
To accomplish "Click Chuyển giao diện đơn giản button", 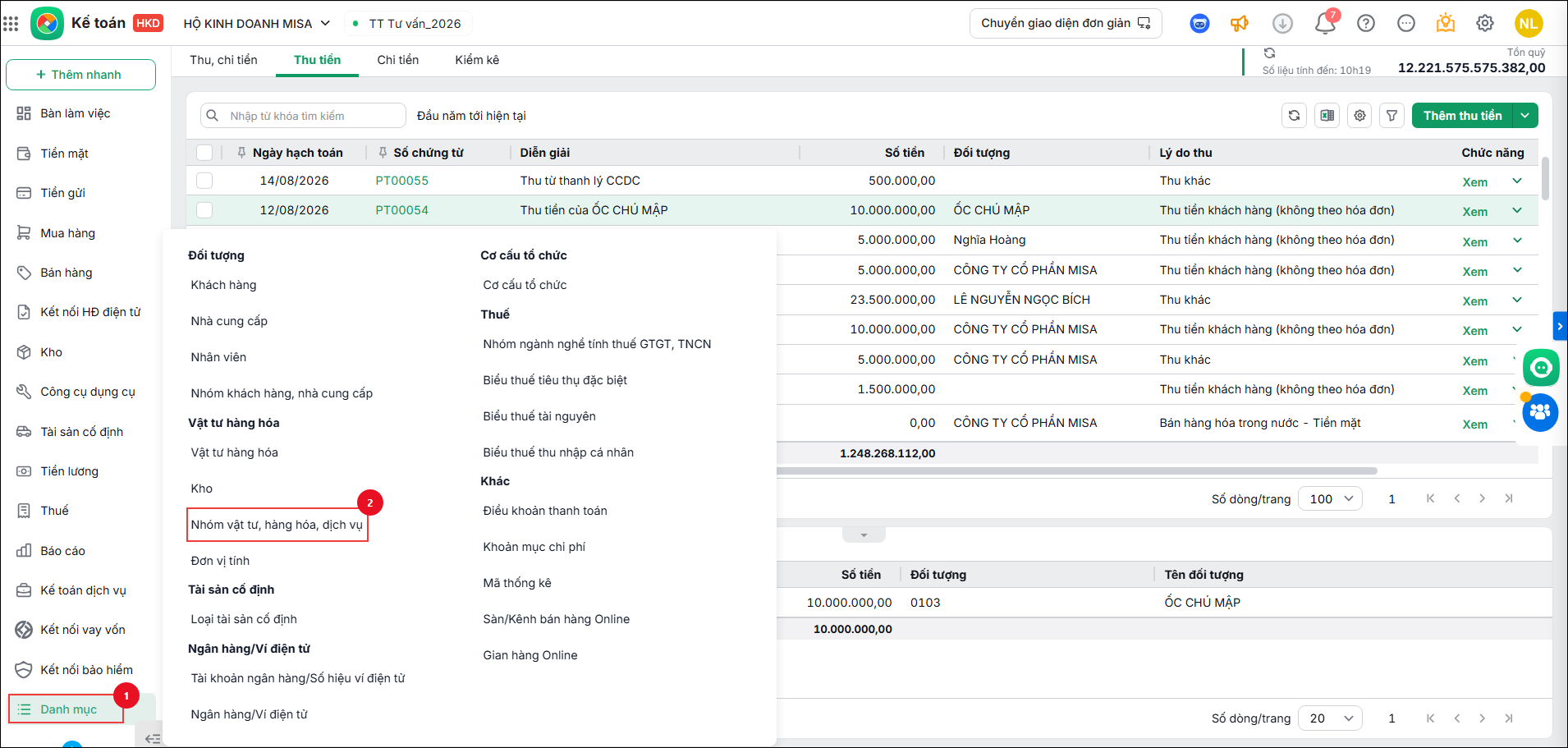I will 1066,24.
